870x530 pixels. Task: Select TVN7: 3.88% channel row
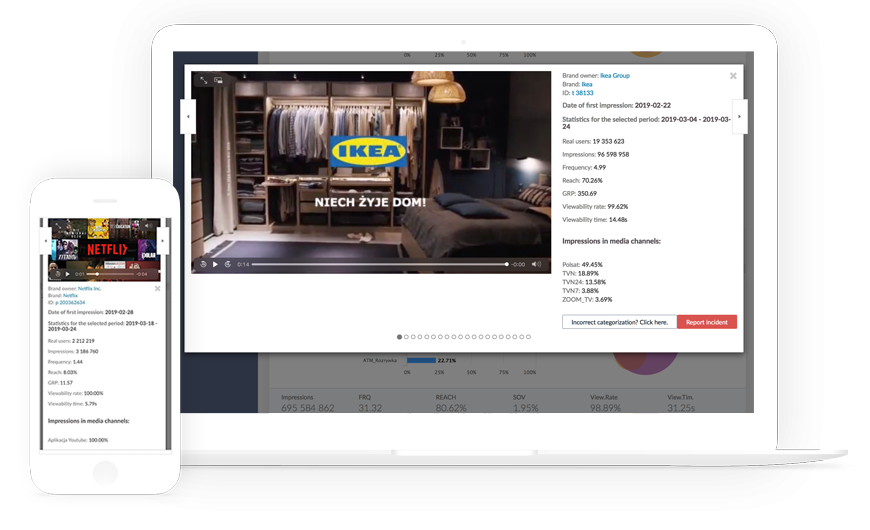pos(580,291)
